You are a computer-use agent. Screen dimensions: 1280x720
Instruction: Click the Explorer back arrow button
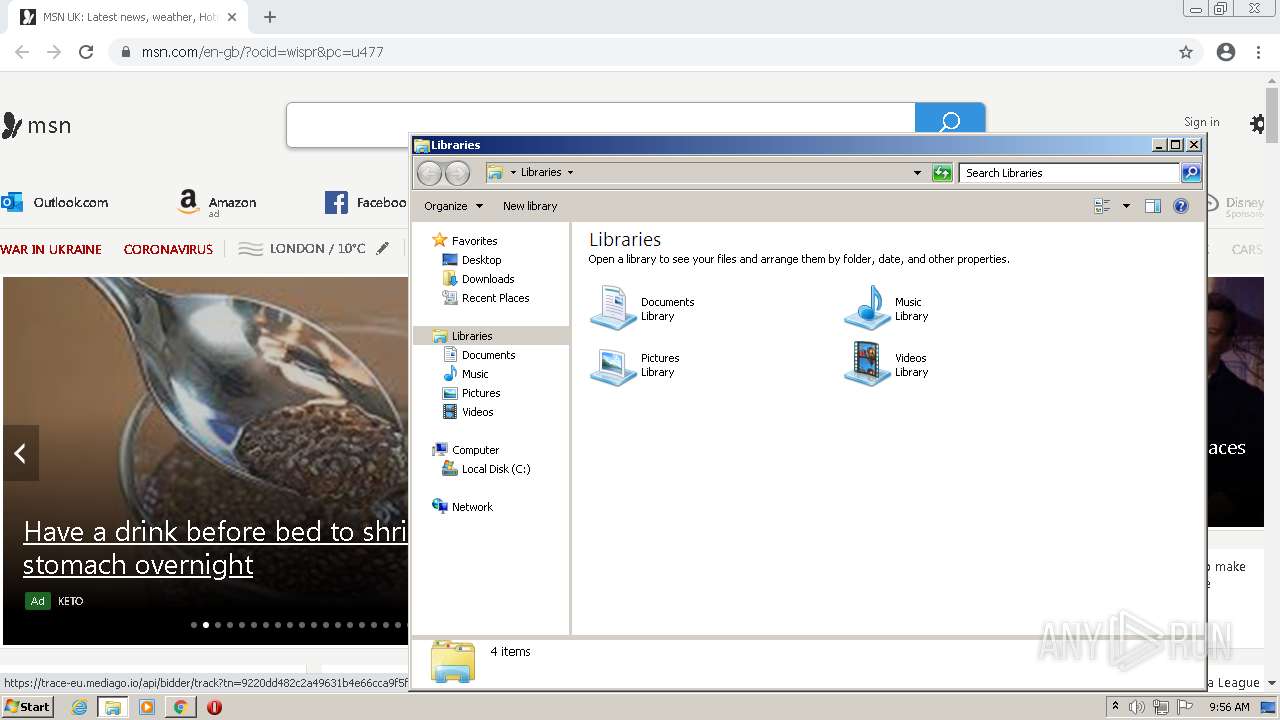[x=429, y=173]
